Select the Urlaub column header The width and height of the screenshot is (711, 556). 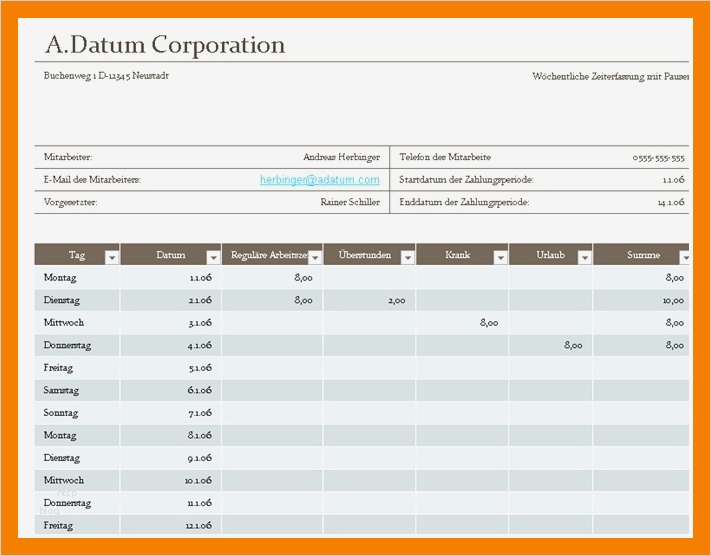click(x=550, y=254)
